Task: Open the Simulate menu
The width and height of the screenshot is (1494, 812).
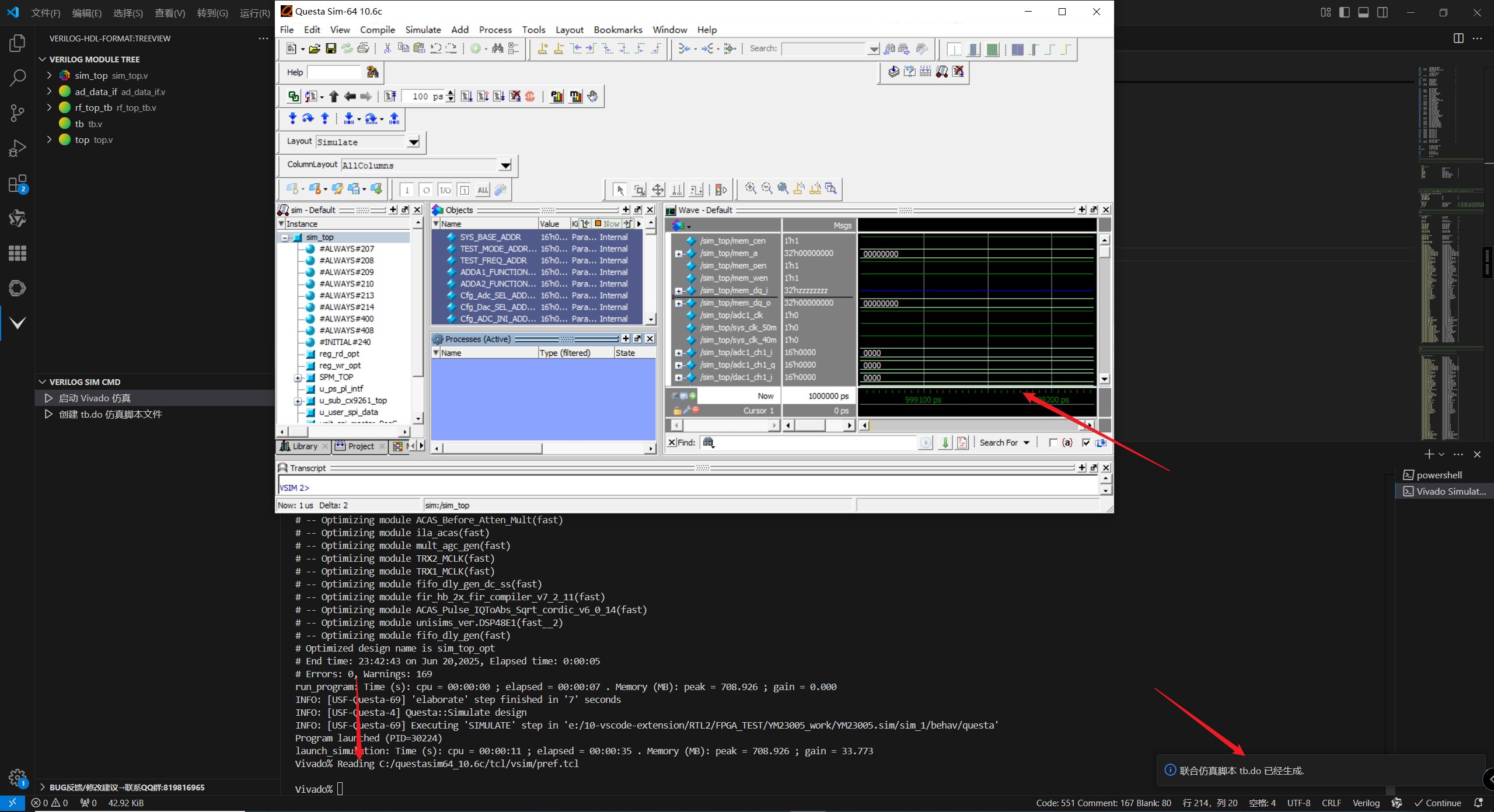Action: 423,30
